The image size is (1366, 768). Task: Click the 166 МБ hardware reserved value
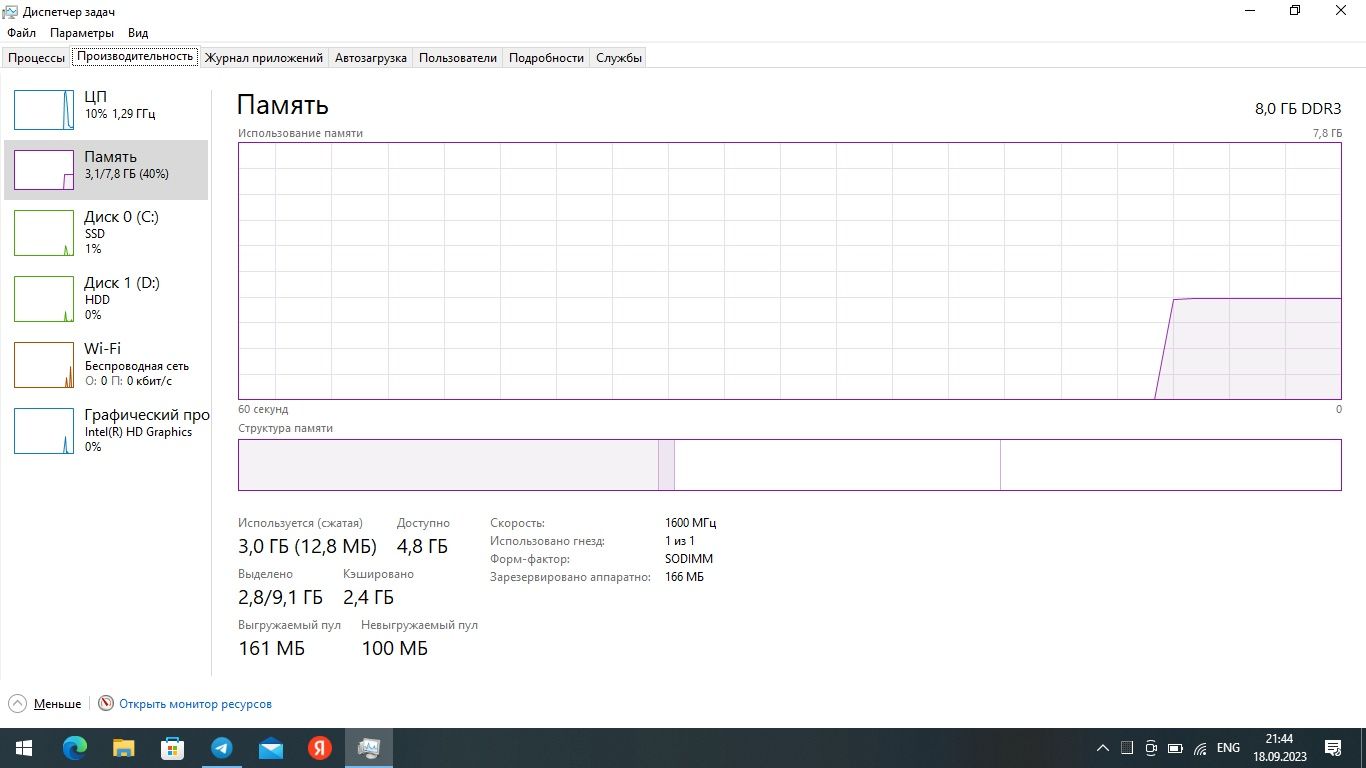pyautogui.click(x=684, y=577)
